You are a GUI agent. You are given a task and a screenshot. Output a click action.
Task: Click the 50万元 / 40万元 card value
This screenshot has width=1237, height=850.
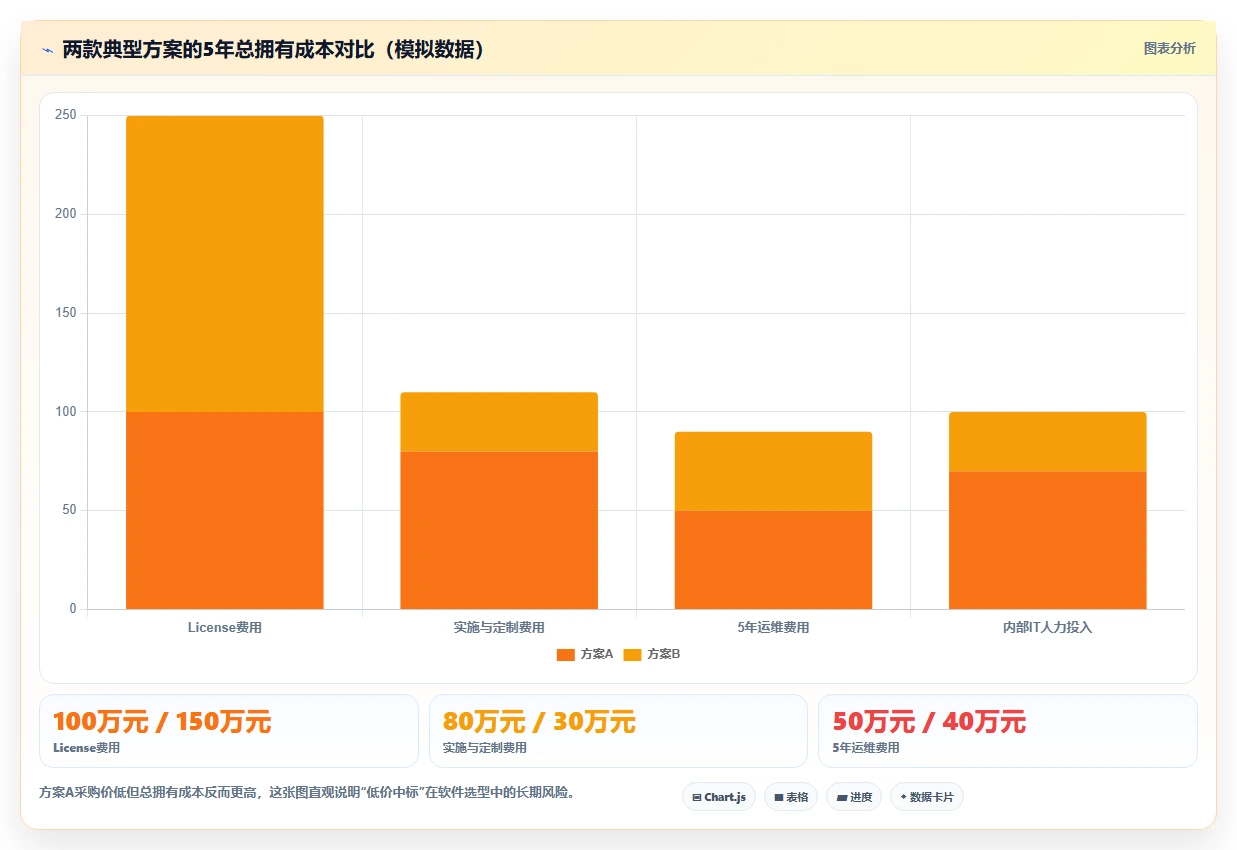(x=929, y=721)
